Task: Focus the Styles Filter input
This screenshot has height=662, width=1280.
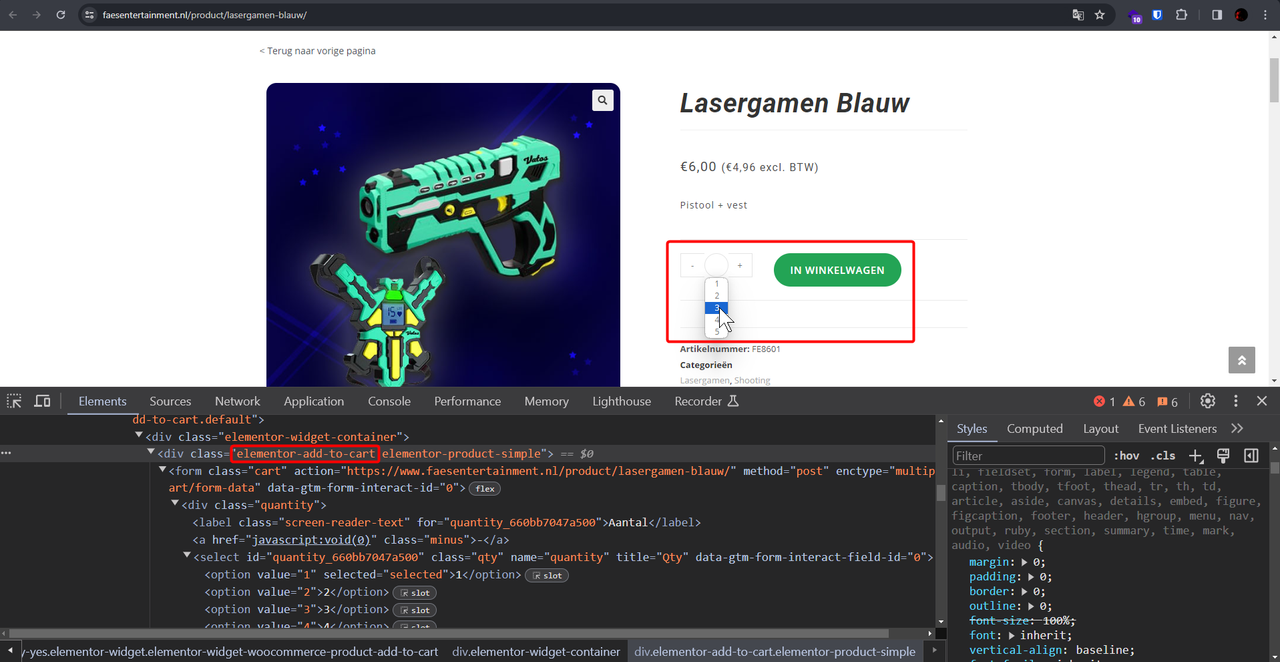Action: click(x=1028, y=456)
